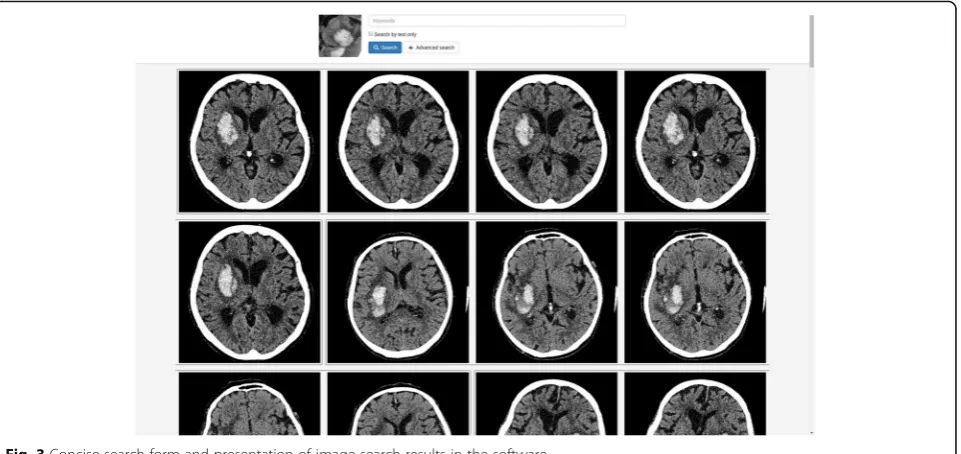Open the second CT result in second row
The image size is (961, 454).
[x=398, y=292]
